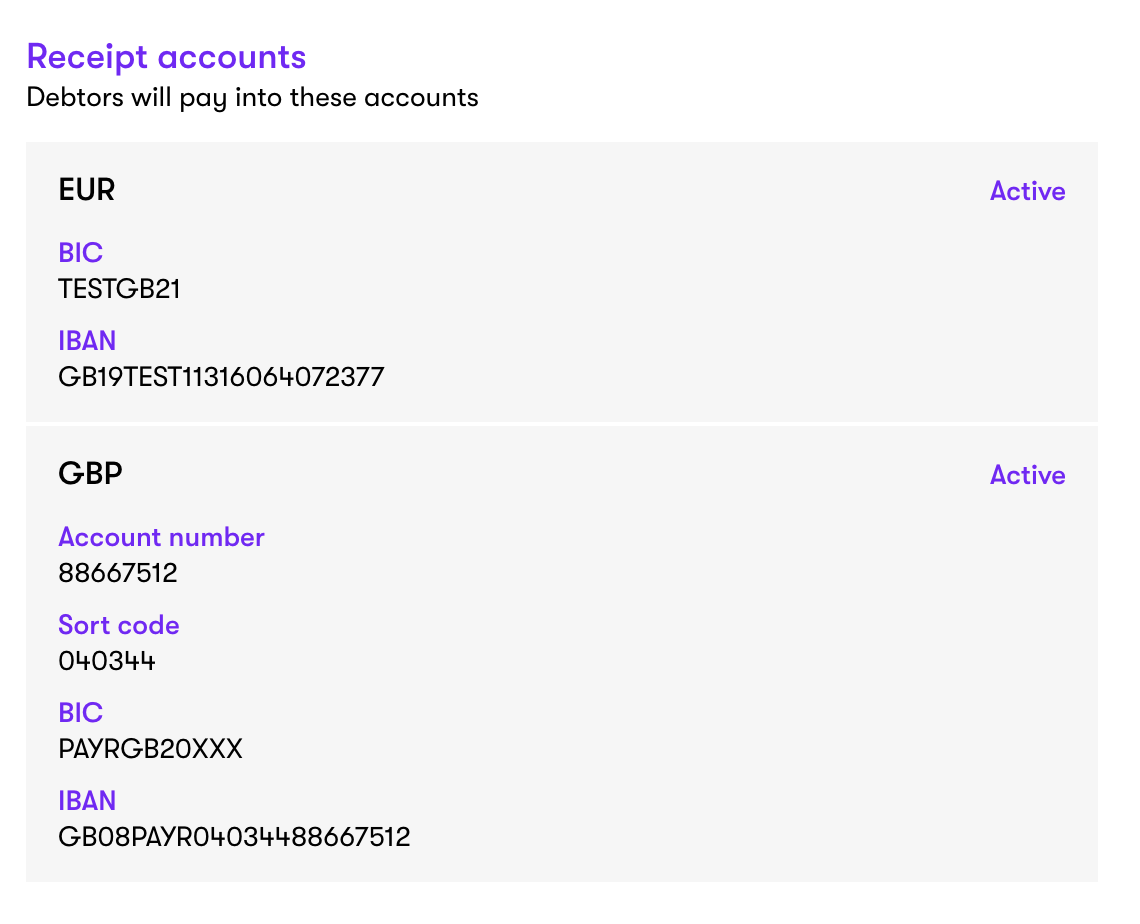The width and height of the screenshot is (1140, 924).
Task: Select the TESTGB21 BIC value
Action: tap(119, 289)
